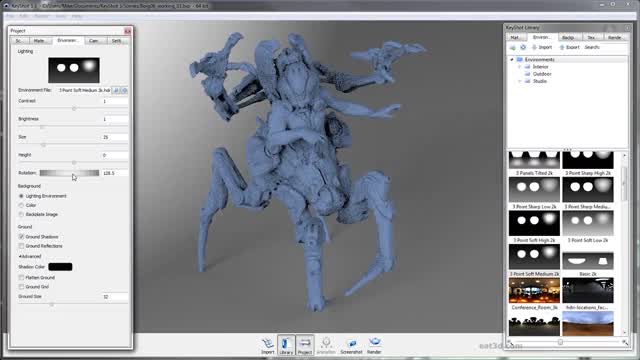Open the Materials tab in KeyShot Library

(515, 38)
